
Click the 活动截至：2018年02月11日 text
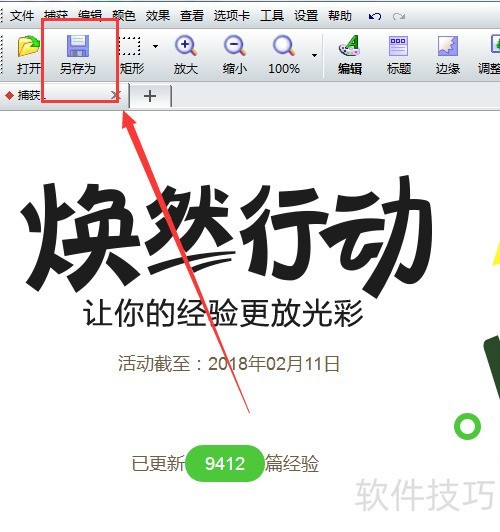229,364
